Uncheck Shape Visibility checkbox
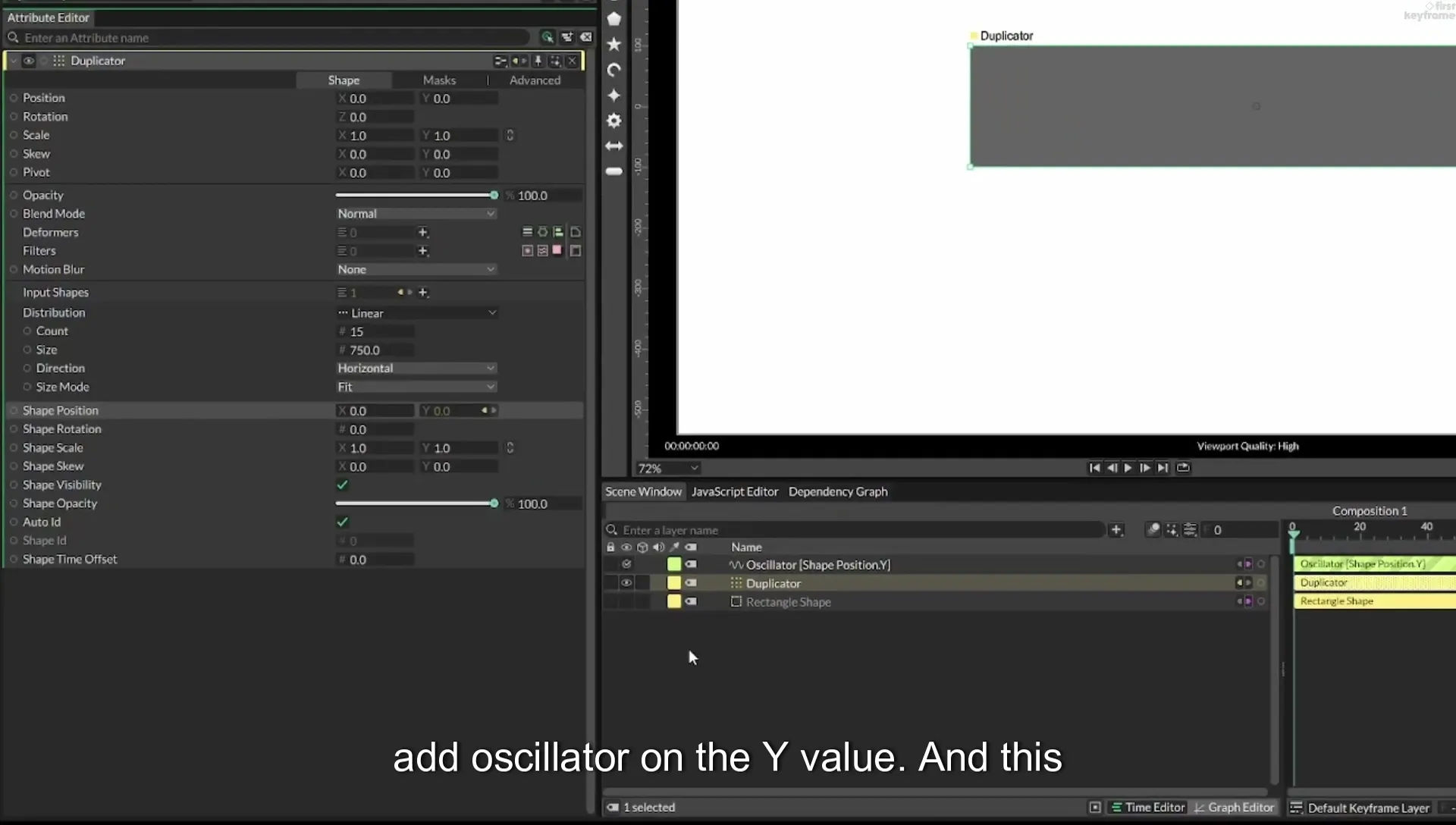 pyautogui.click(x=343, y=485)
